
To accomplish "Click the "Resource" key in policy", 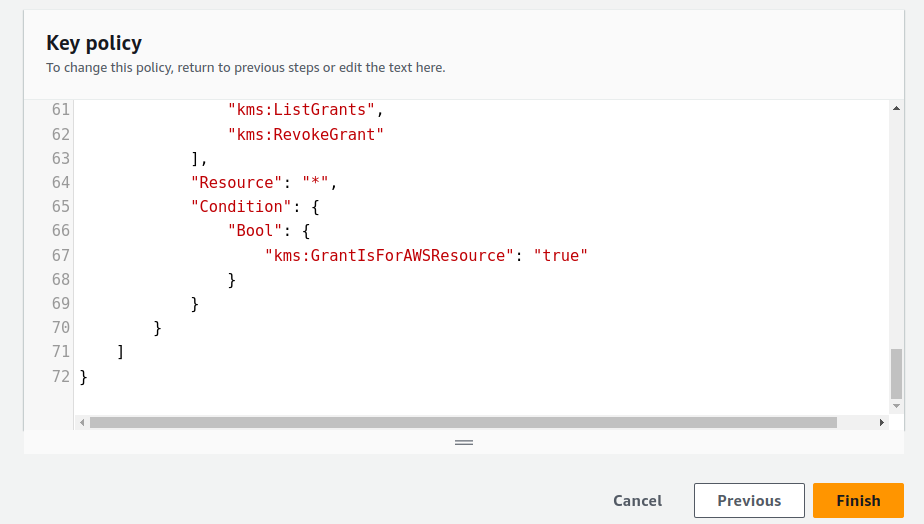I will tap(236, 182).
